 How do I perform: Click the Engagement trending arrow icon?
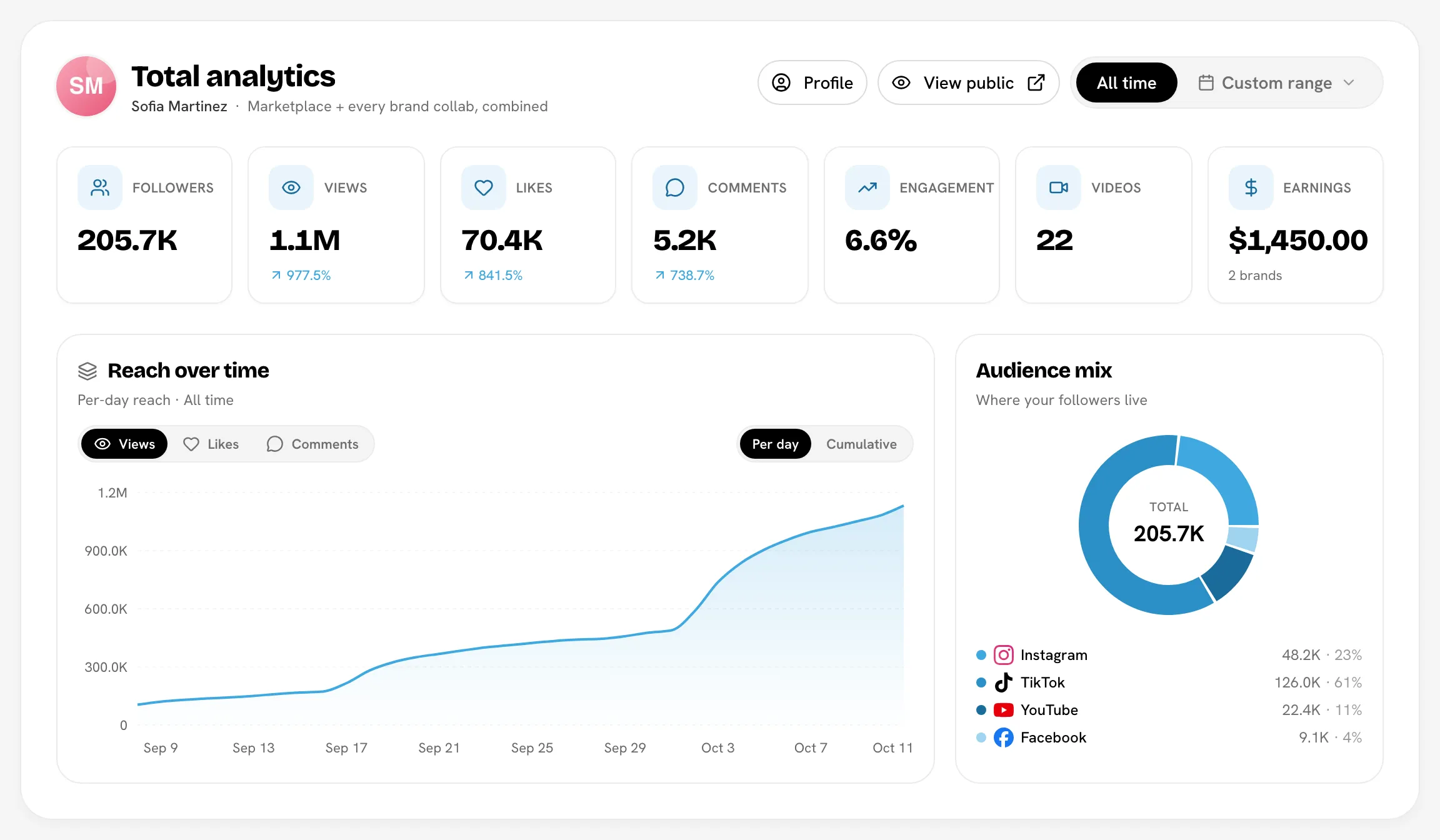coord(867,187)
